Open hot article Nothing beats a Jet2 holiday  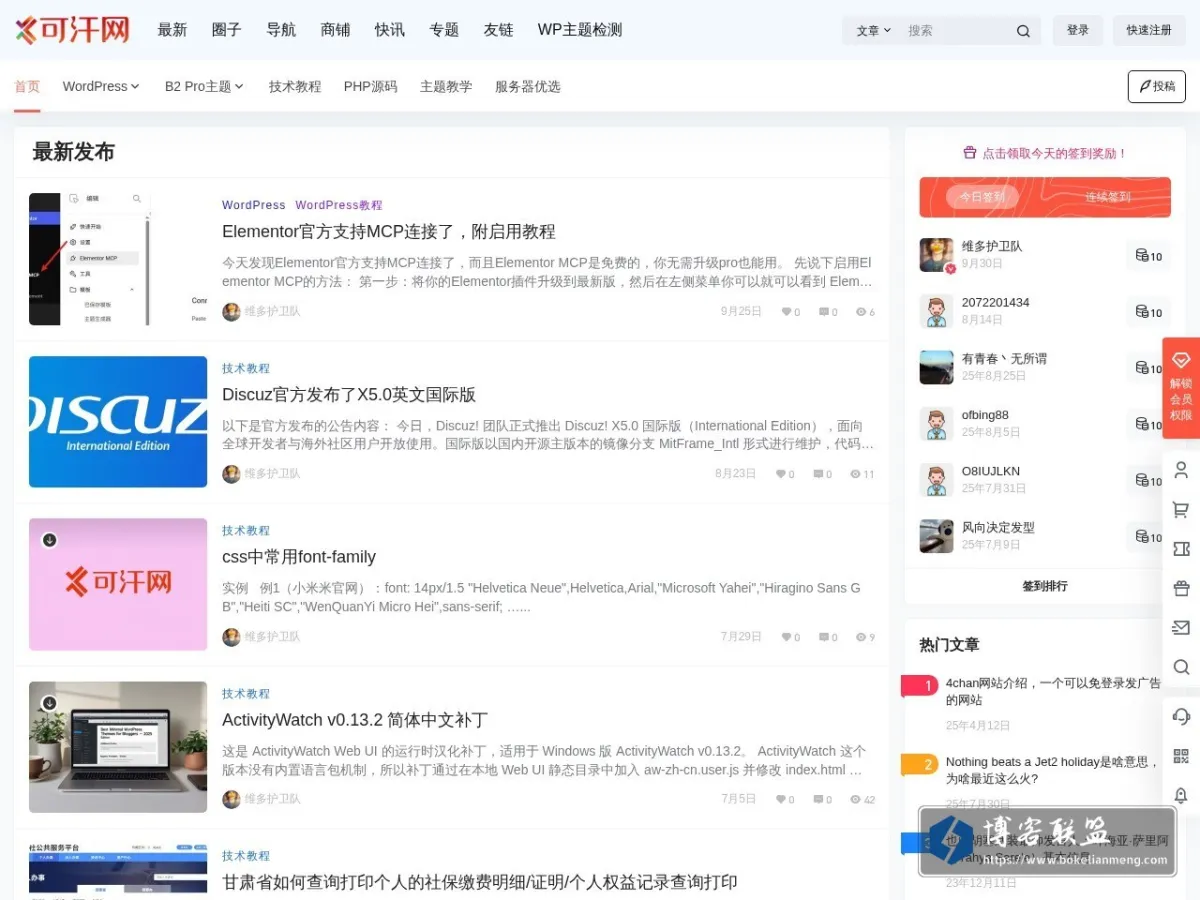[1052, 771]
